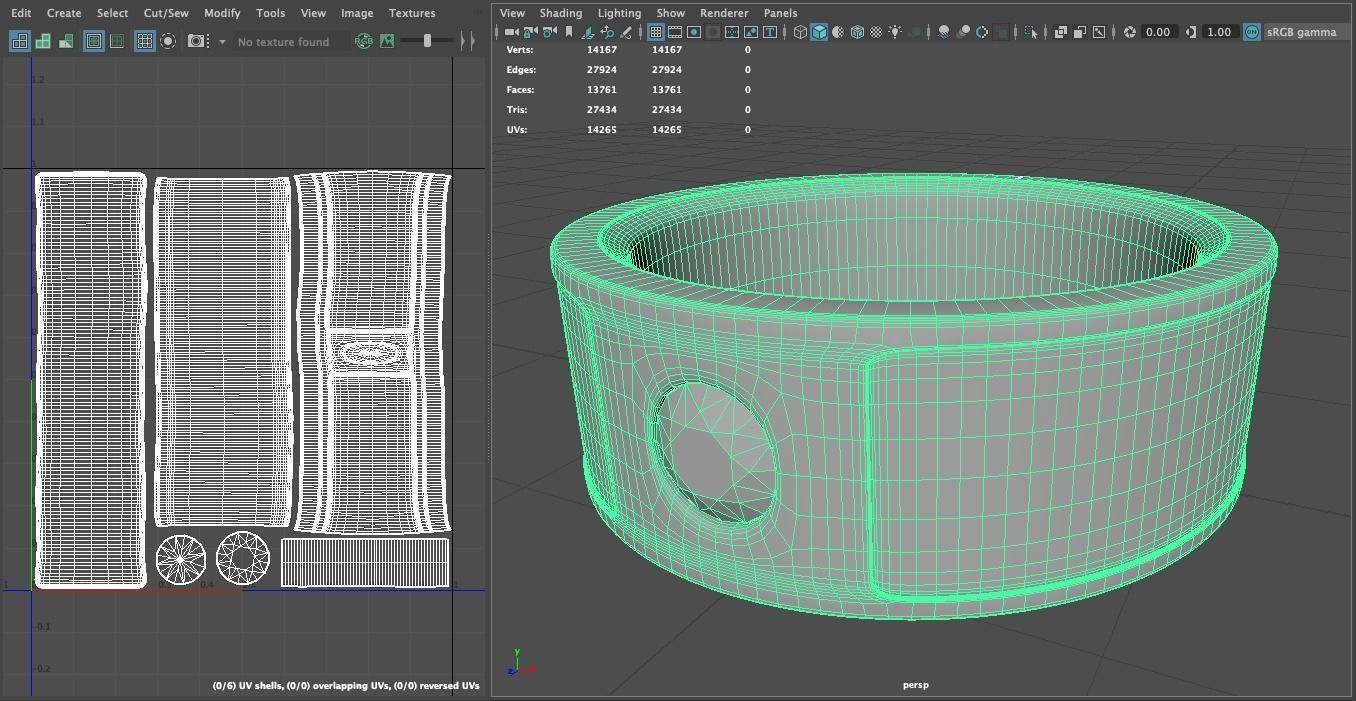Click the lock camera icon
The width and height of the screenshot is (1356, 701).
(530, 32)
